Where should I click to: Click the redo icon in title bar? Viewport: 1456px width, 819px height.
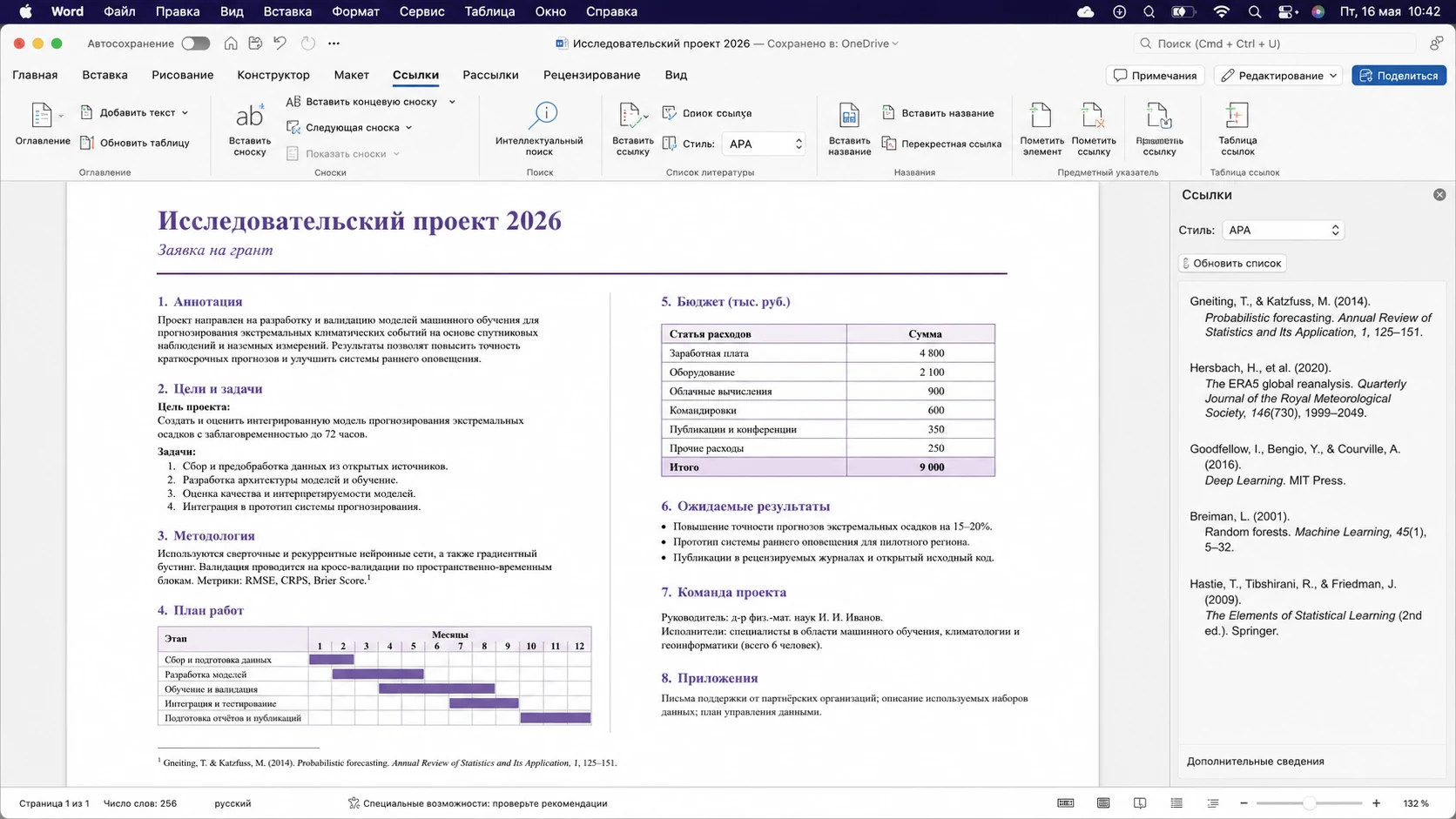[x=307, y=44]
